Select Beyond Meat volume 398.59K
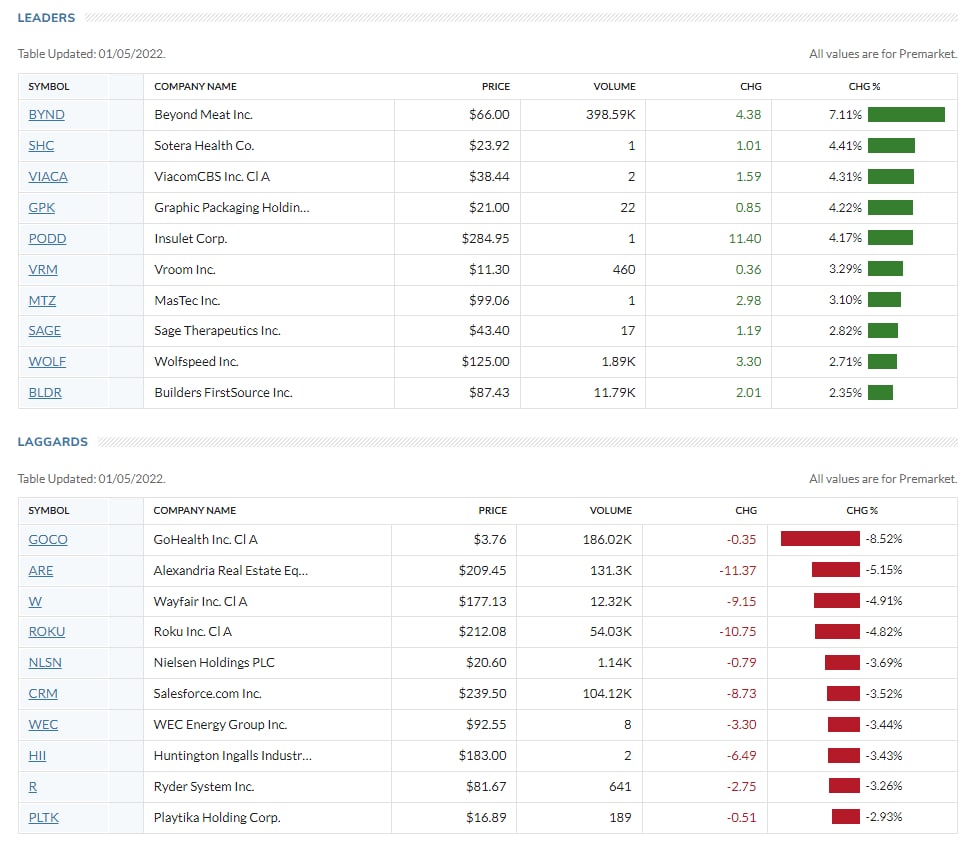The width and height of the screenshot is (969, 841). pyautogui.click(x=611, y=115)
